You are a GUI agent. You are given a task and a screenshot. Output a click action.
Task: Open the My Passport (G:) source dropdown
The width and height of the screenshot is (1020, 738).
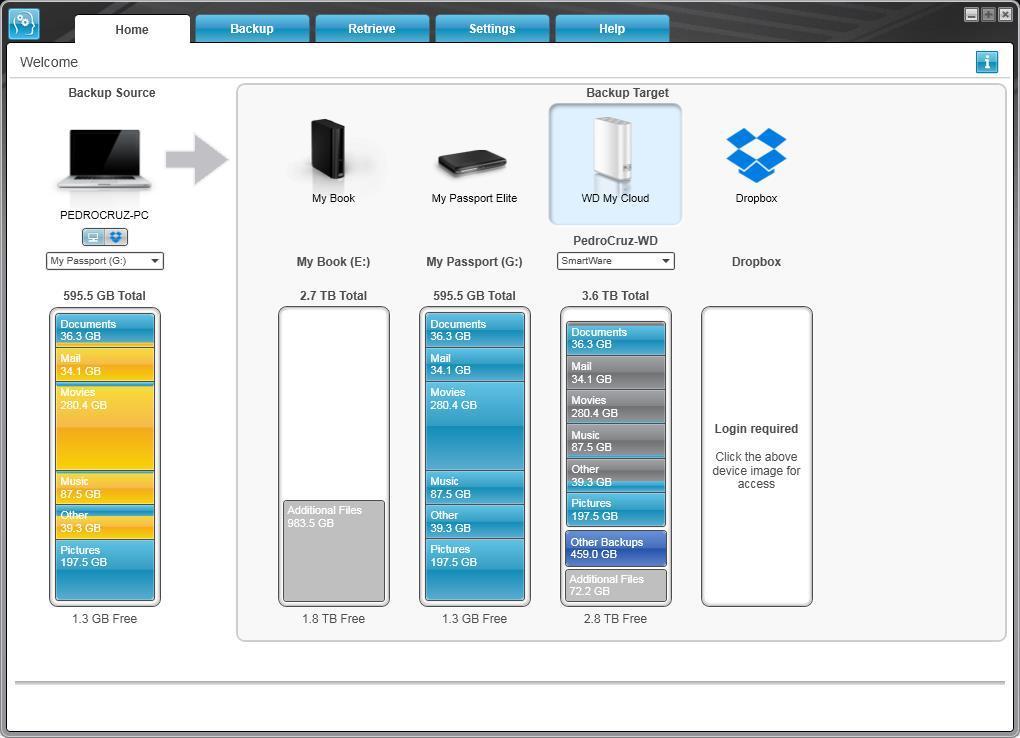point(105,261)
